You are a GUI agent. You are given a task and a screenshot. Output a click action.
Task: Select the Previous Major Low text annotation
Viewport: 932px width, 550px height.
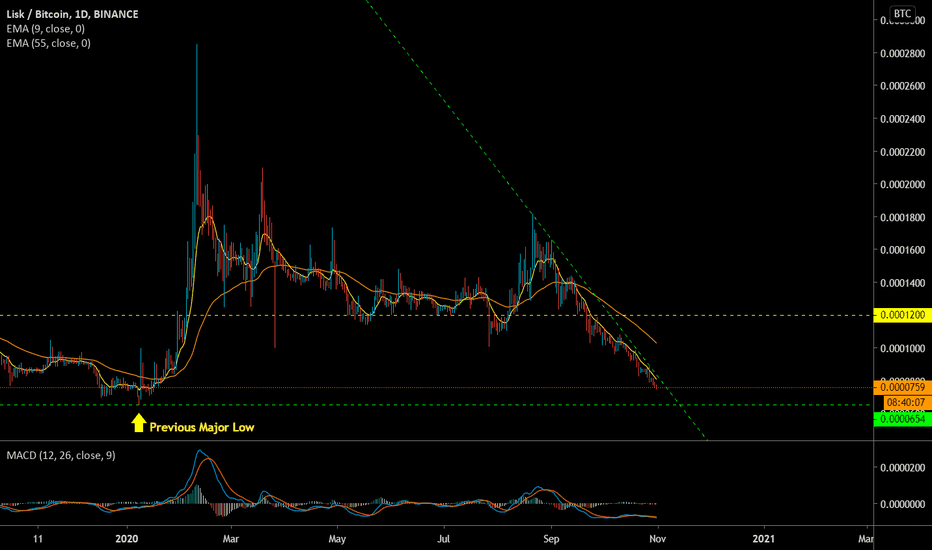[201, 428]
